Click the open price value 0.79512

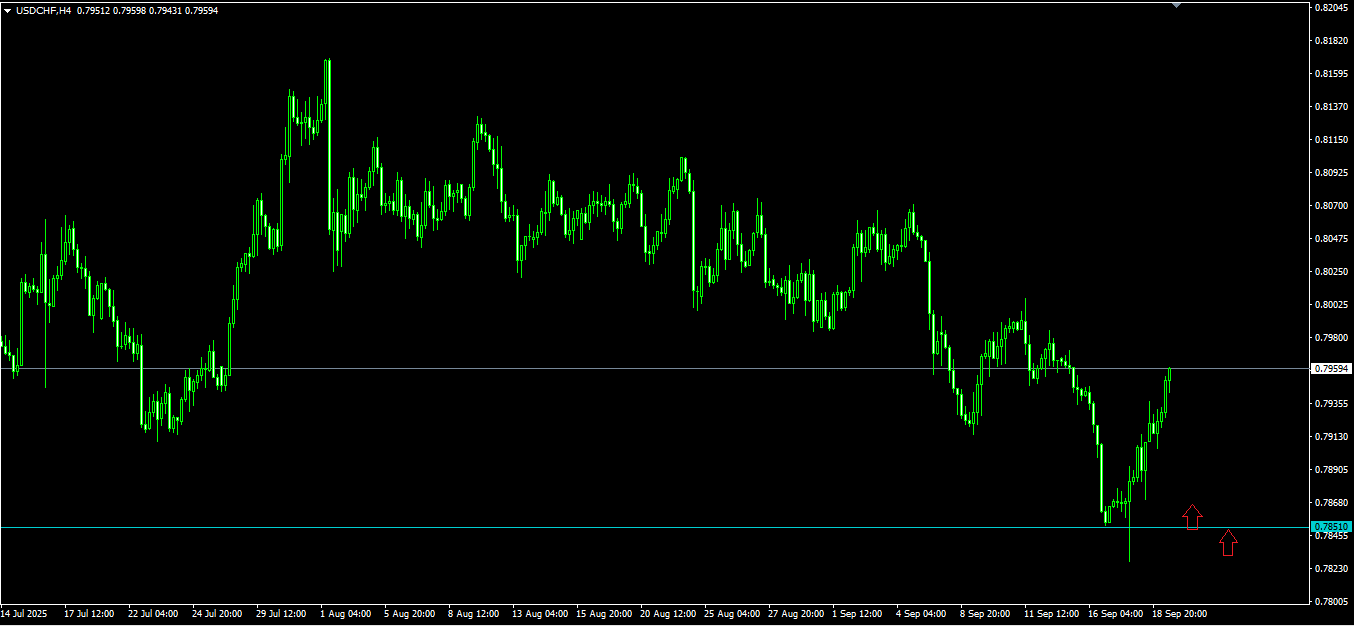(93, 10)
